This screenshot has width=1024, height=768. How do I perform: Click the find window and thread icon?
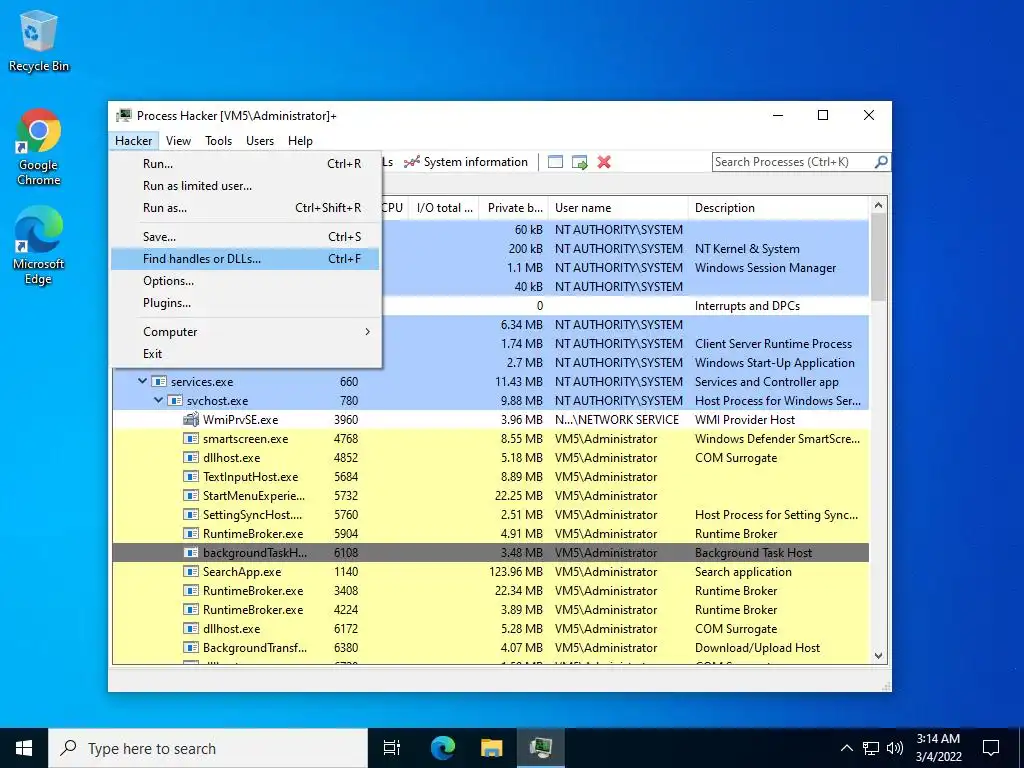click(579, 162)
